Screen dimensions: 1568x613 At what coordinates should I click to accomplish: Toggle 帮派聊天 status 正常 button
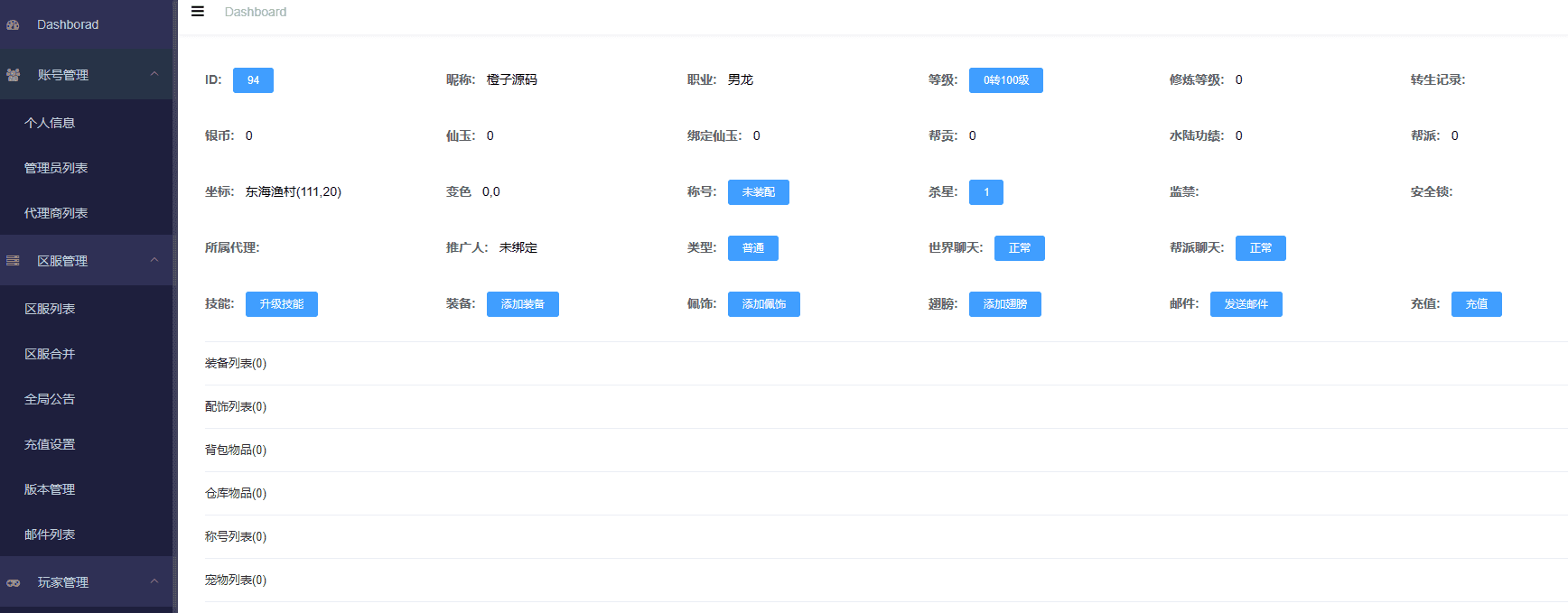tap(1260, 248)
